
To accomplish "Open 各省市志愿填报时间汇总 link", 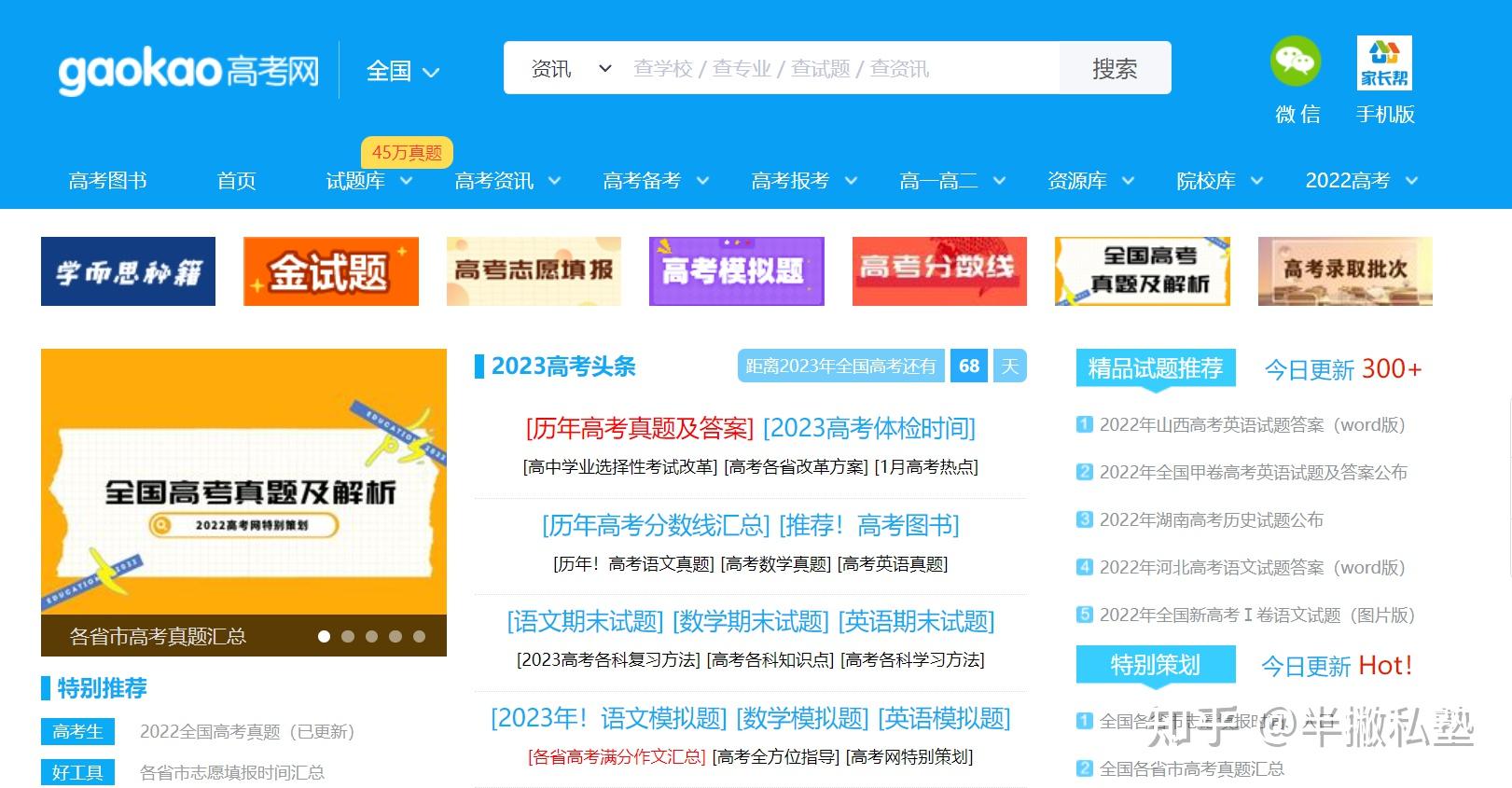I will tap(232, 772).
